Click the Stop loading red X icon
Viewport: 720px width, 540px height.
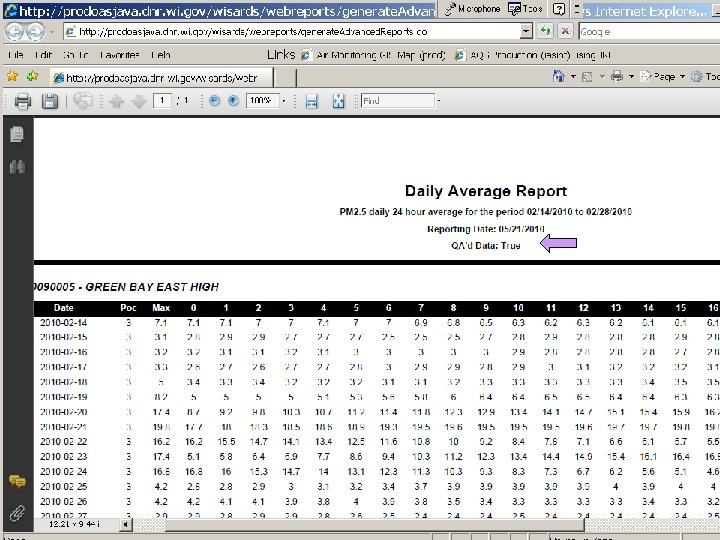(565, 31)
